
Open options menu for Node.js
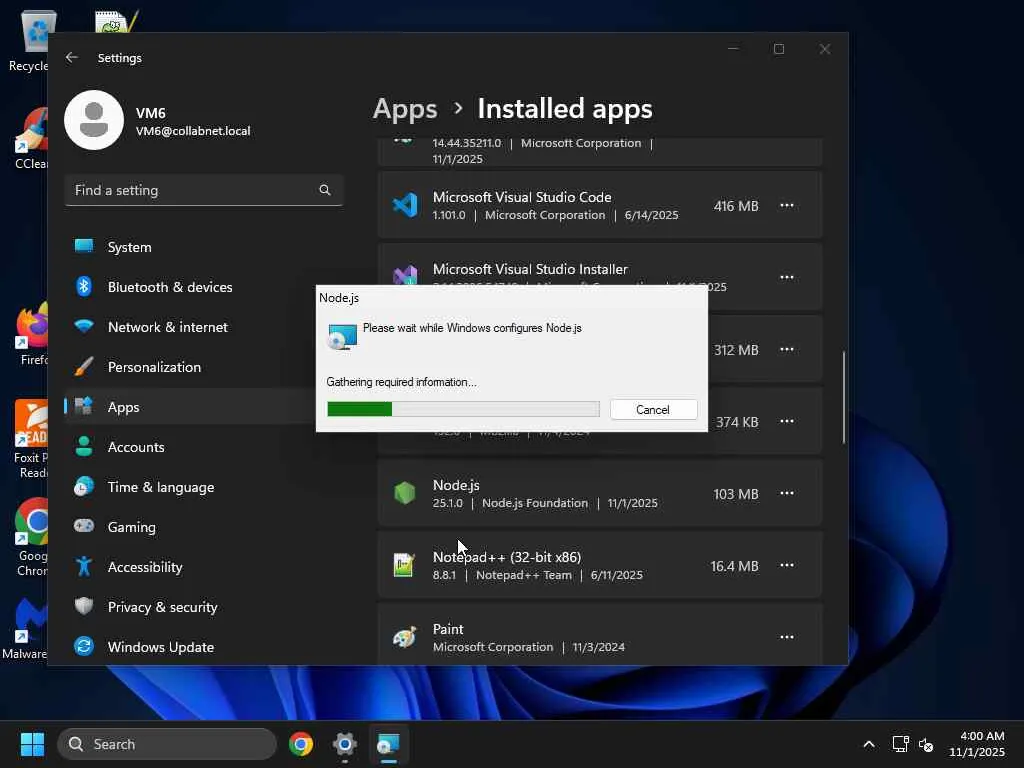click(786, 493)
